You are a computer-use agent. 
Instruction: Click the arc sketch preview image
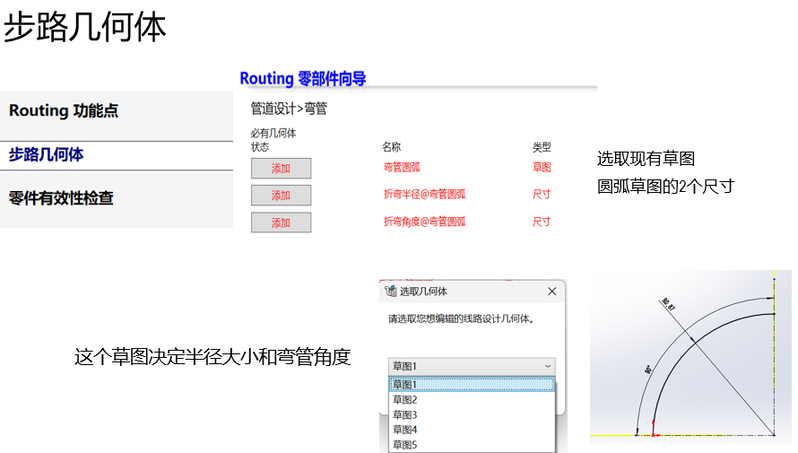point(691,357)
